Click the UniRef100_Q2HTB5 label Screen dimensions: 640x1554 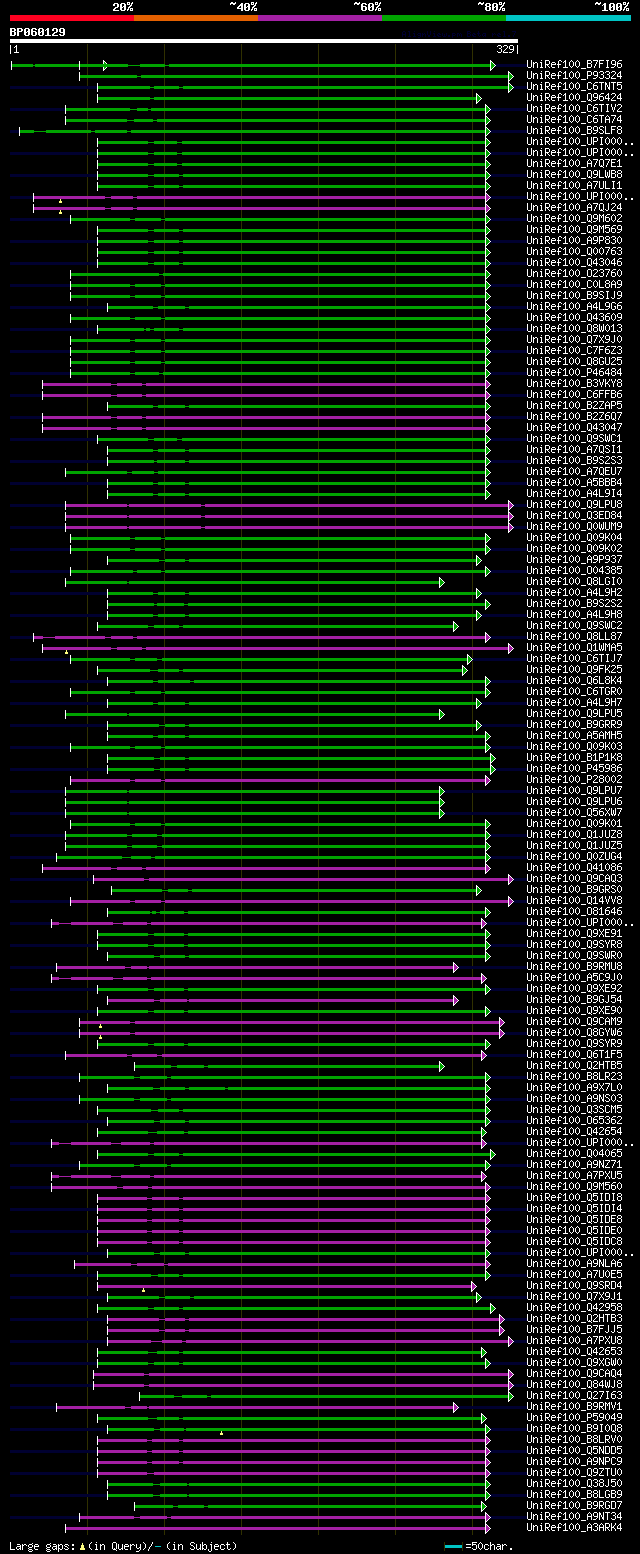[574, 1065]
